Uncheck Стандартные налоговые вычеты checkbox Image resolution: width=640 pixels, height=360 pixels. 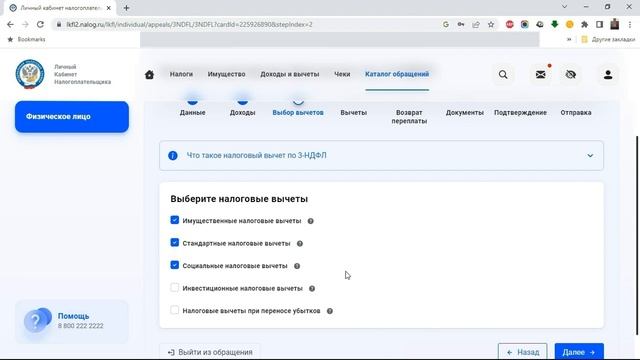click(175, 243)
